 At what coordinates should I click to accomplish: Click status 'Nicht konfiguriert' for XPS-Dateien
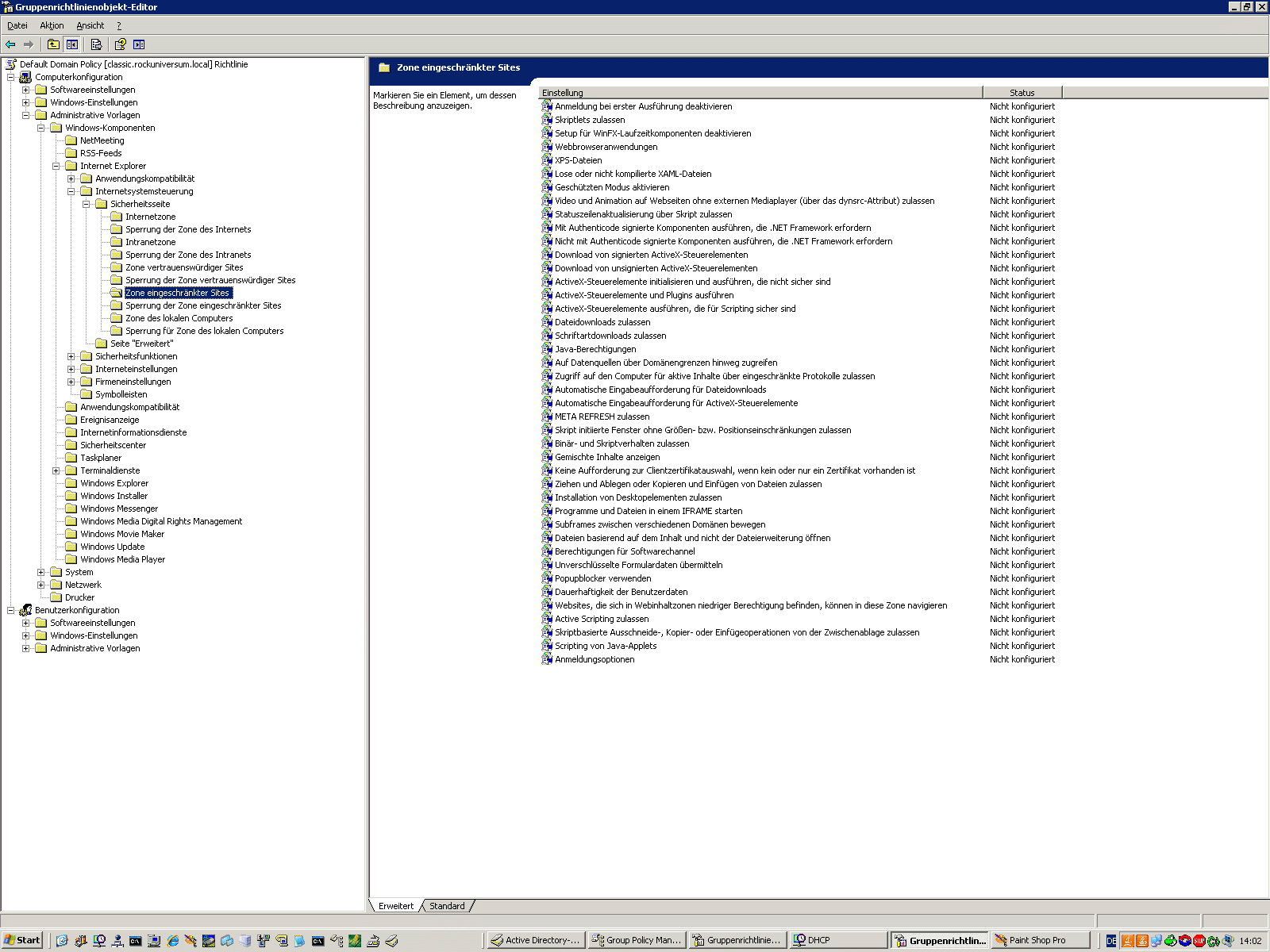pos(1022,160)
